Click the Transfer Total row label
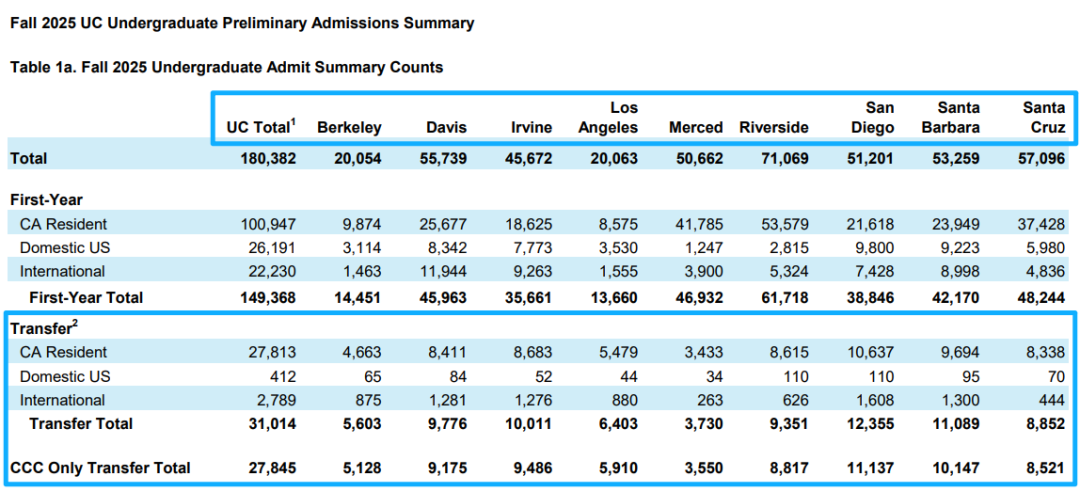Viewport: 1080px width, 492px height. [x=81, y=424]
